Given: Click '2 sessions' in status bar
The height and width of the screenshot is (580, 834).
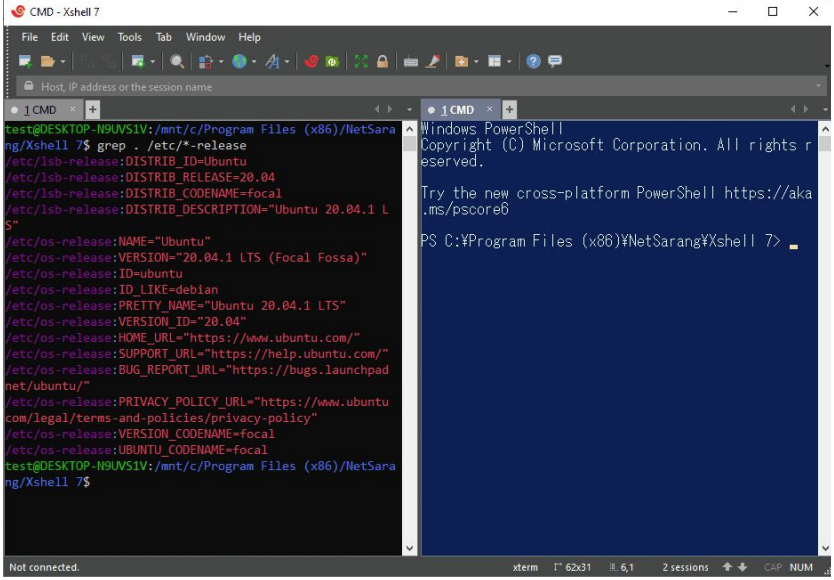Looking at the screenshot, I should 685,567.
